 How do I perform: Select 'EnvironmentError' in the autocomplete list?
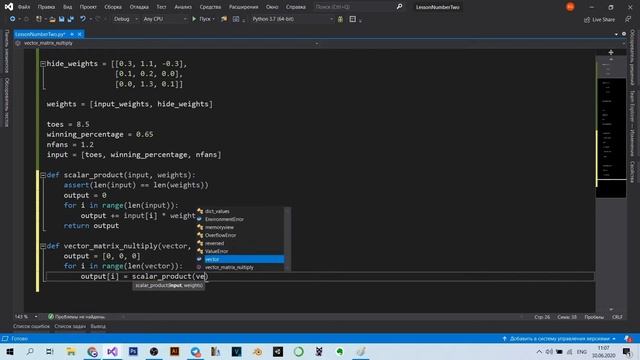point(240,220)
